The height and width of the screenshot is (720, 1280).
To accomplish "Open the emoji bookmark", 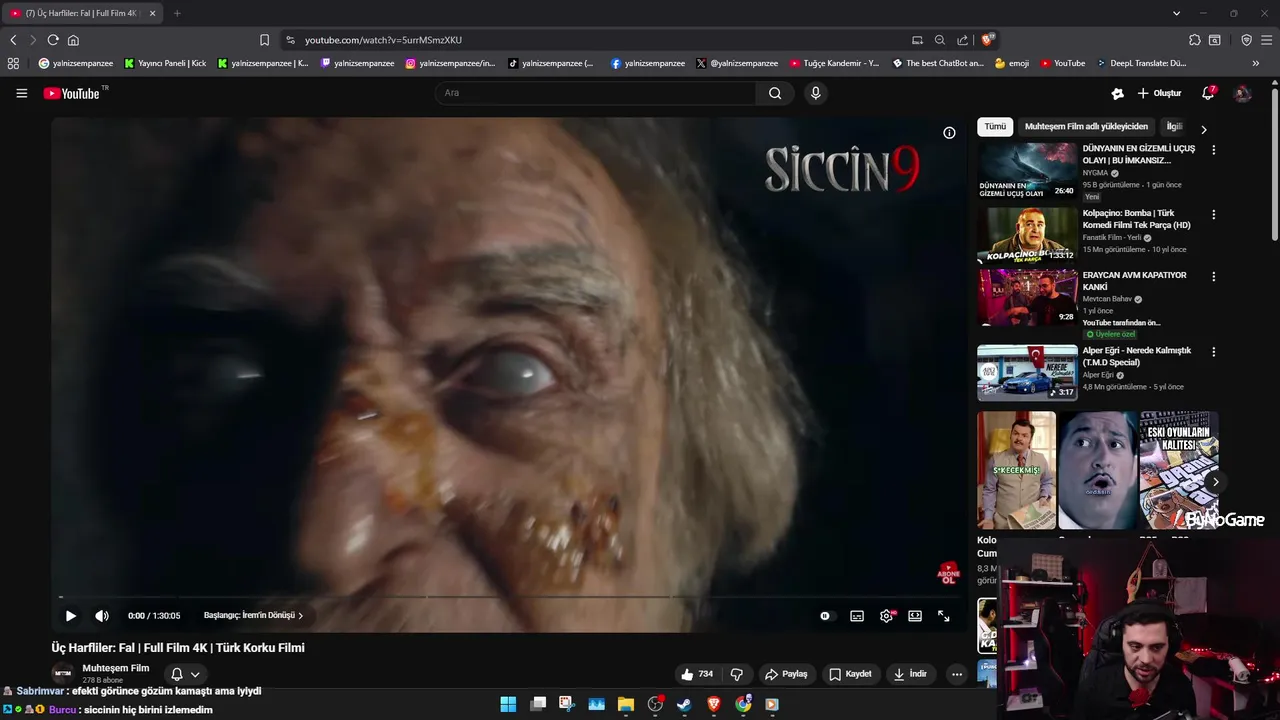I will [1012, 63].
